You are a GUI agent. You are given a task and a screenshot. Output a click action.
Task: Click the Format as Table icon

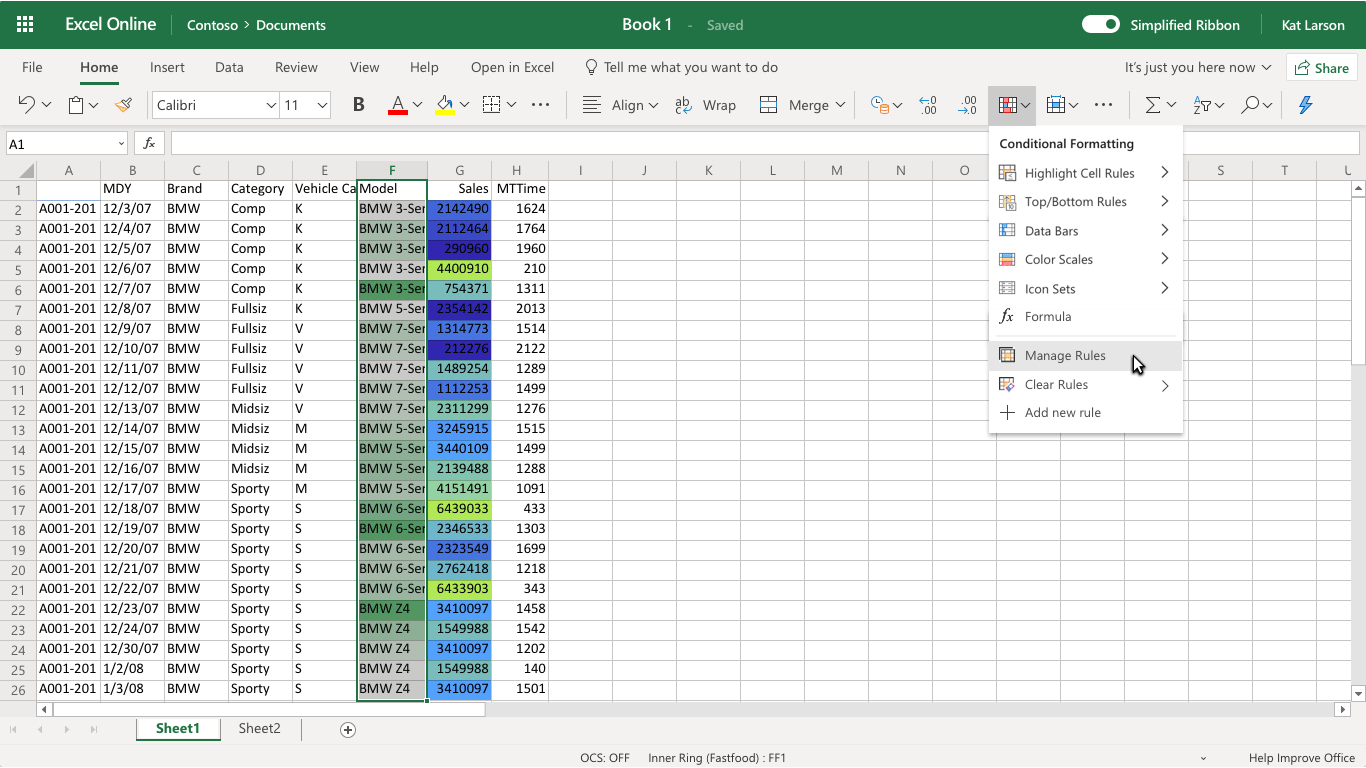click(x=1055, y=105)
